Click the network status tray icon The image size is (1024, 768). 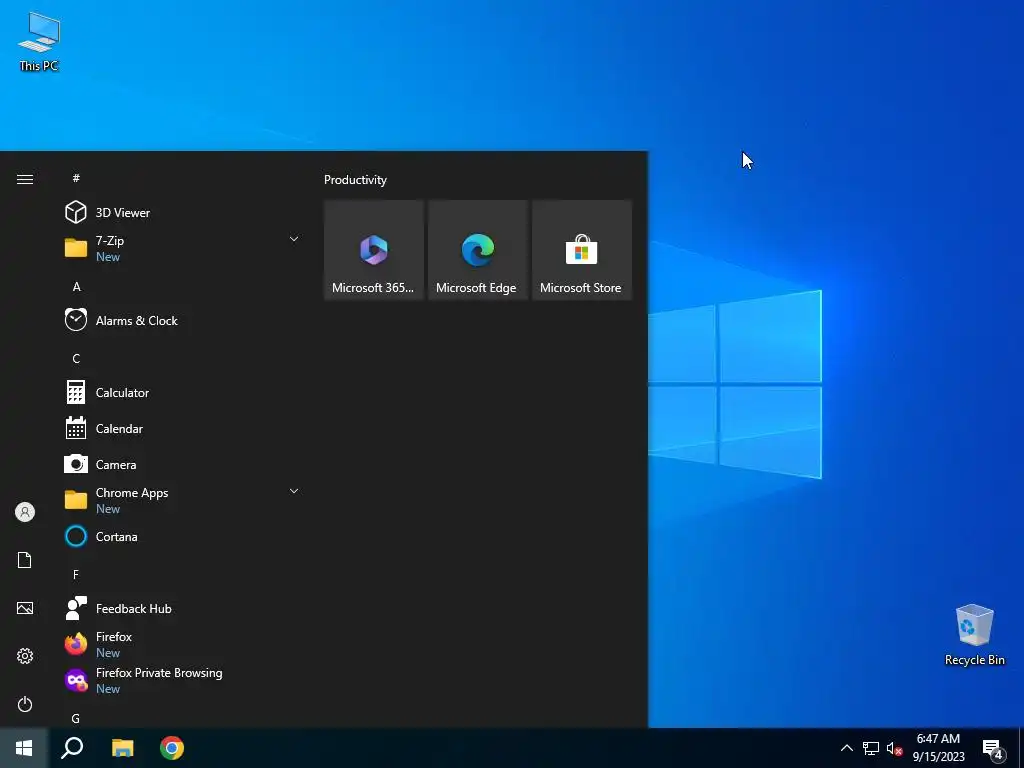pyautogui.click(x=871, y=748)
